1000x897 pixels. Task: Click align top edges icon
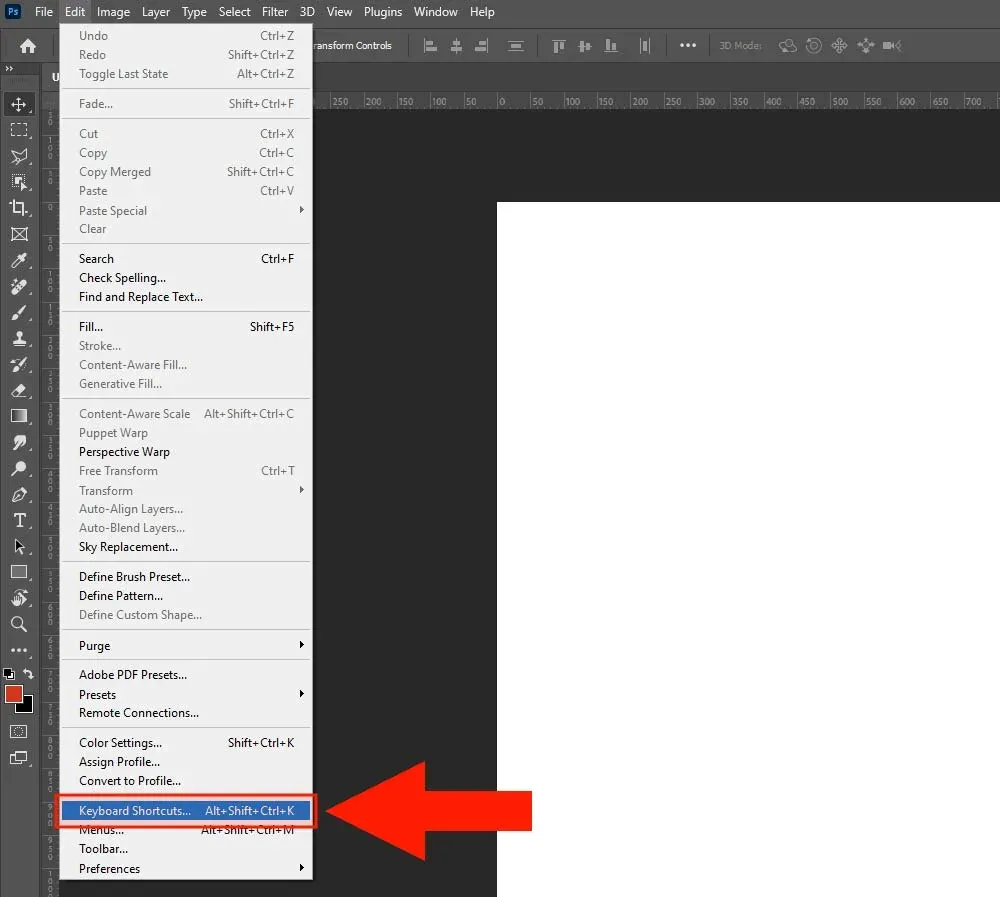[559, 46]
